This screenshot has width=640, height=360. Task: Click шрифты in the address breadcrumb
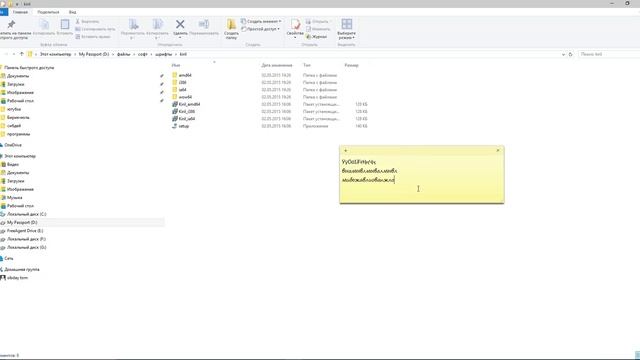coord(164,54)
